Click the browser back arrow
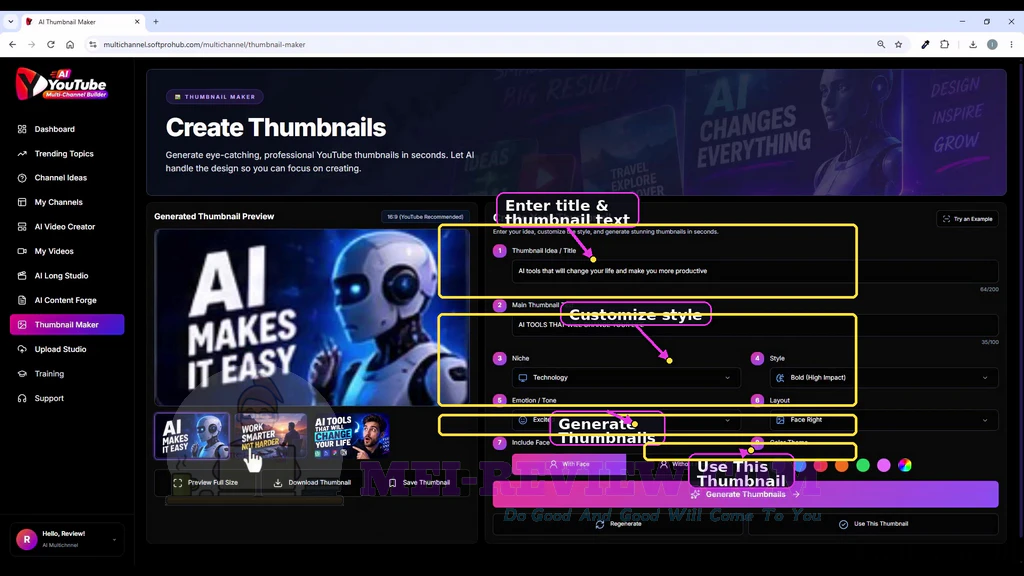 [x=12, y=44]
